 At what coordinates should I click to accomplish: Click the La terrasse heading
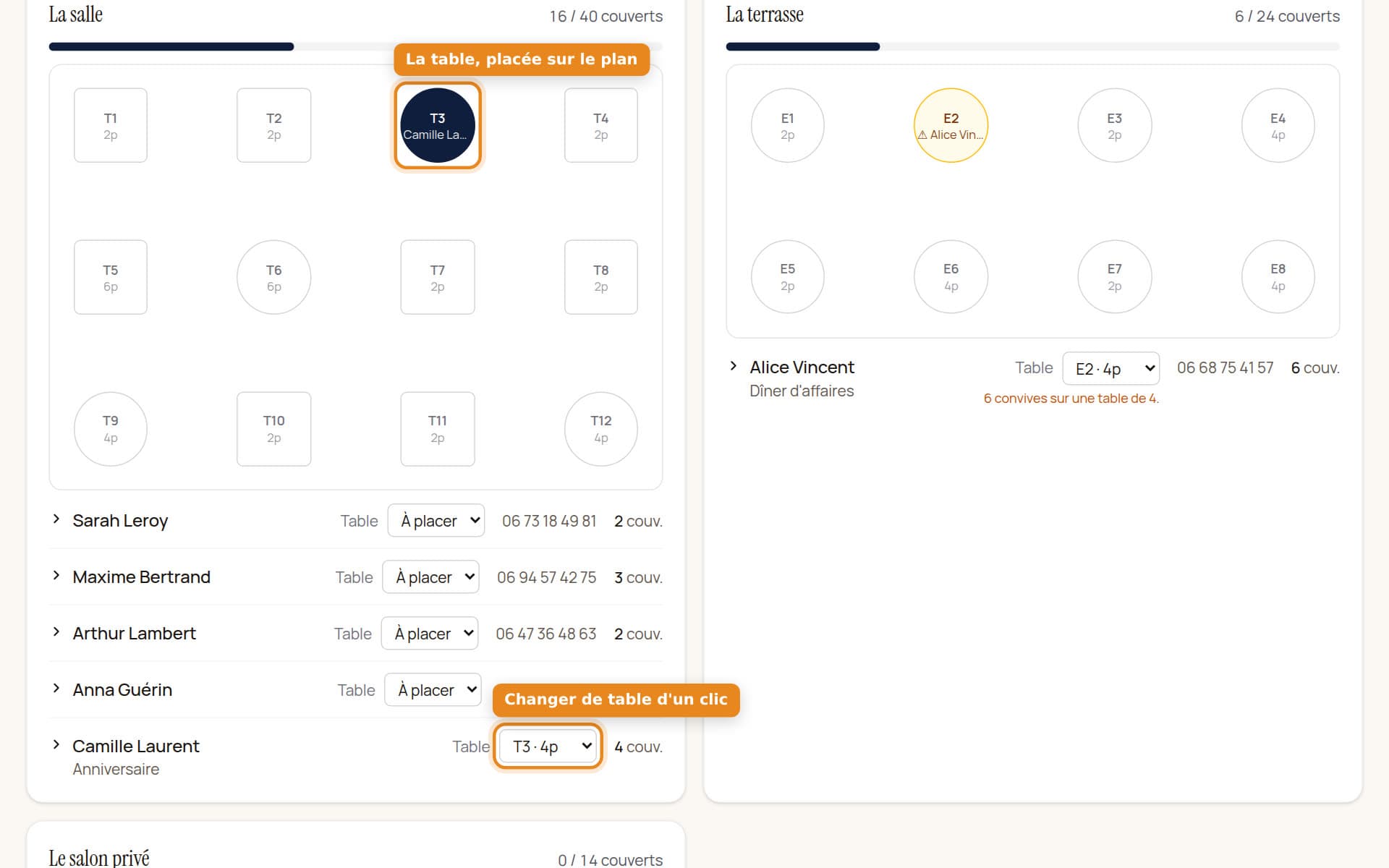click(x=765, y=14)
